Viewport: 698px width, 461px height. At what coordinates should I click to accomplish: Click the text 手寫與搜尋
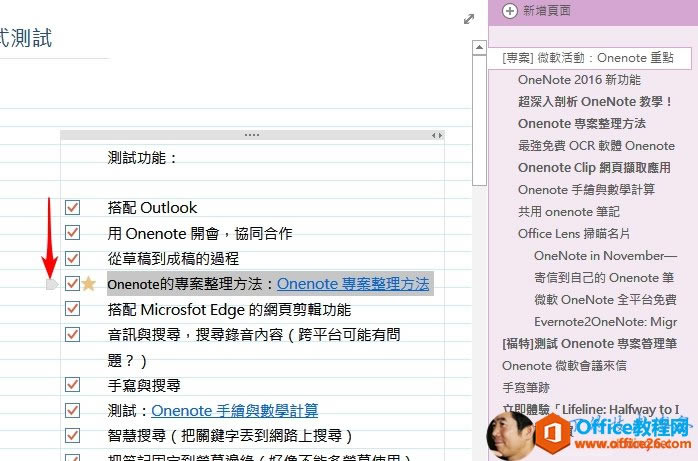tap(144, 385)
